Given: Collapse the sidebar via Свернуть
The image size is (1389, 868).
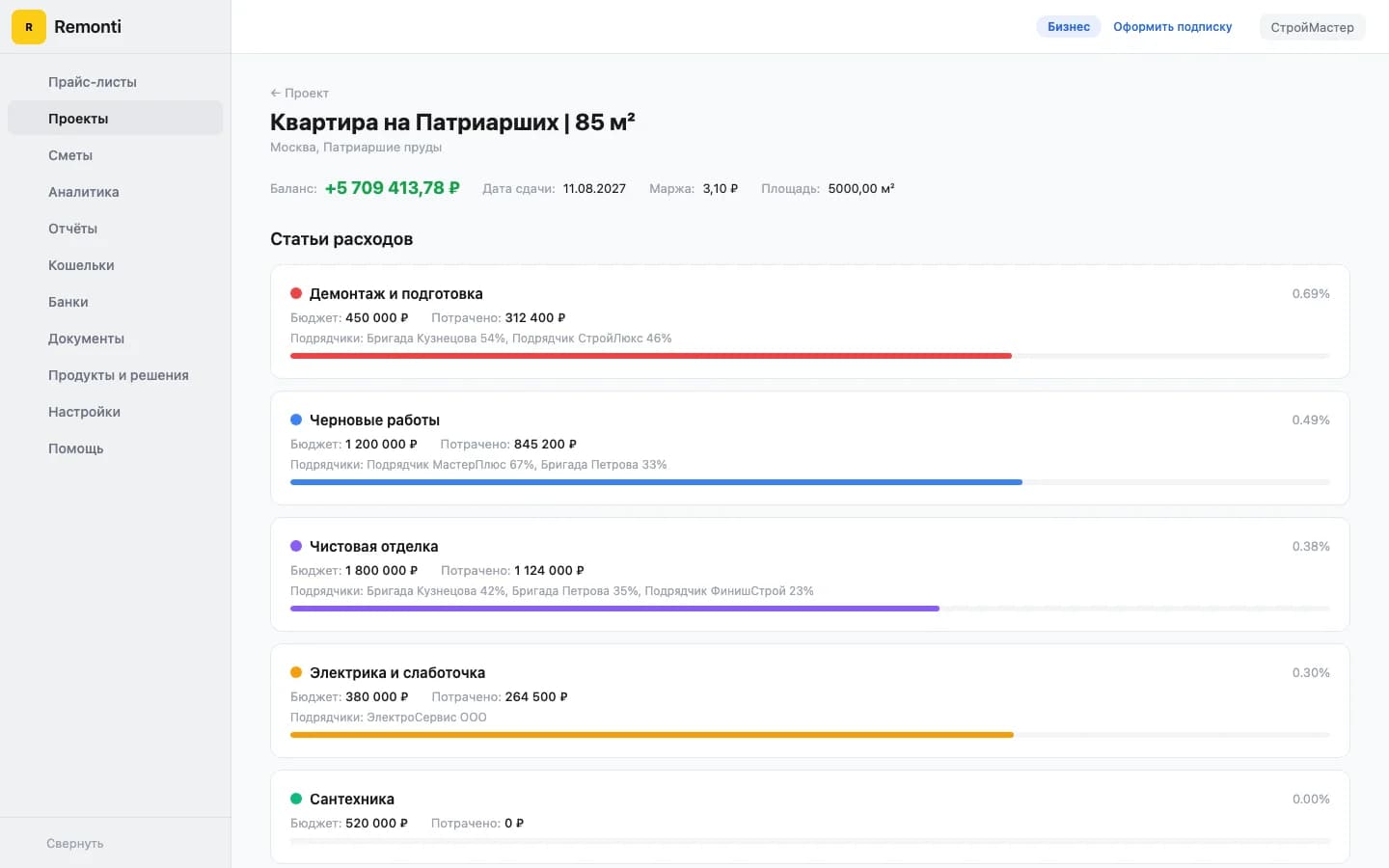Looking at the screenshot, I should (73, 843).
